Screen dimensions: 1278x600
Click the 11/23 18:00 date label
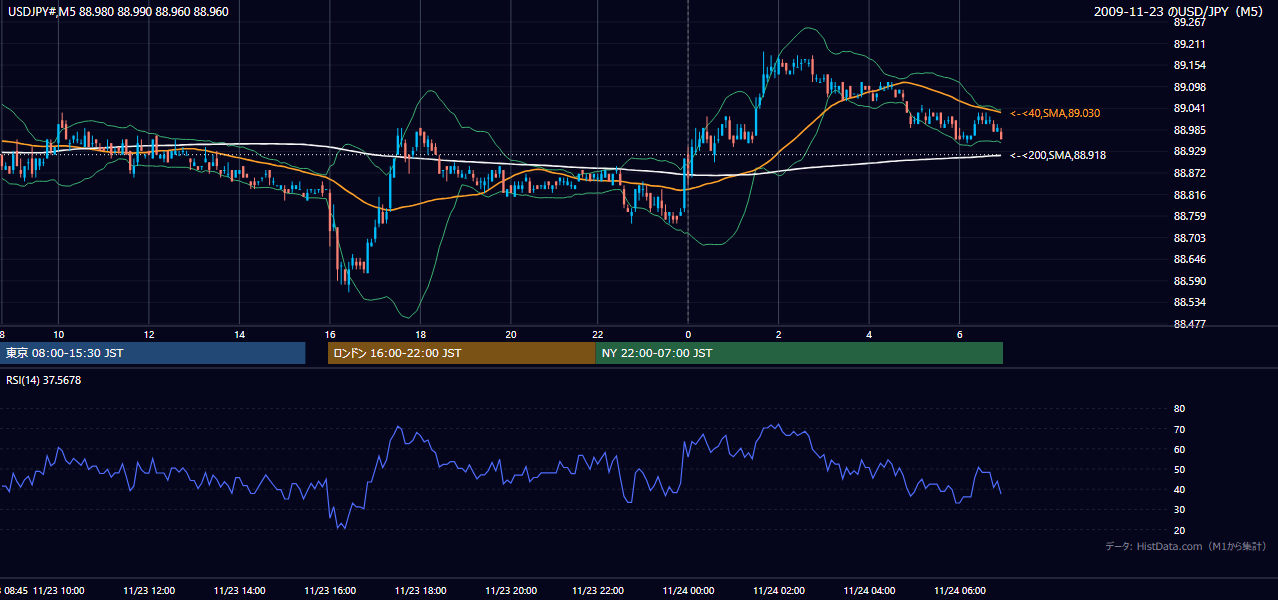pyautogui.click(x=420, y=590)
